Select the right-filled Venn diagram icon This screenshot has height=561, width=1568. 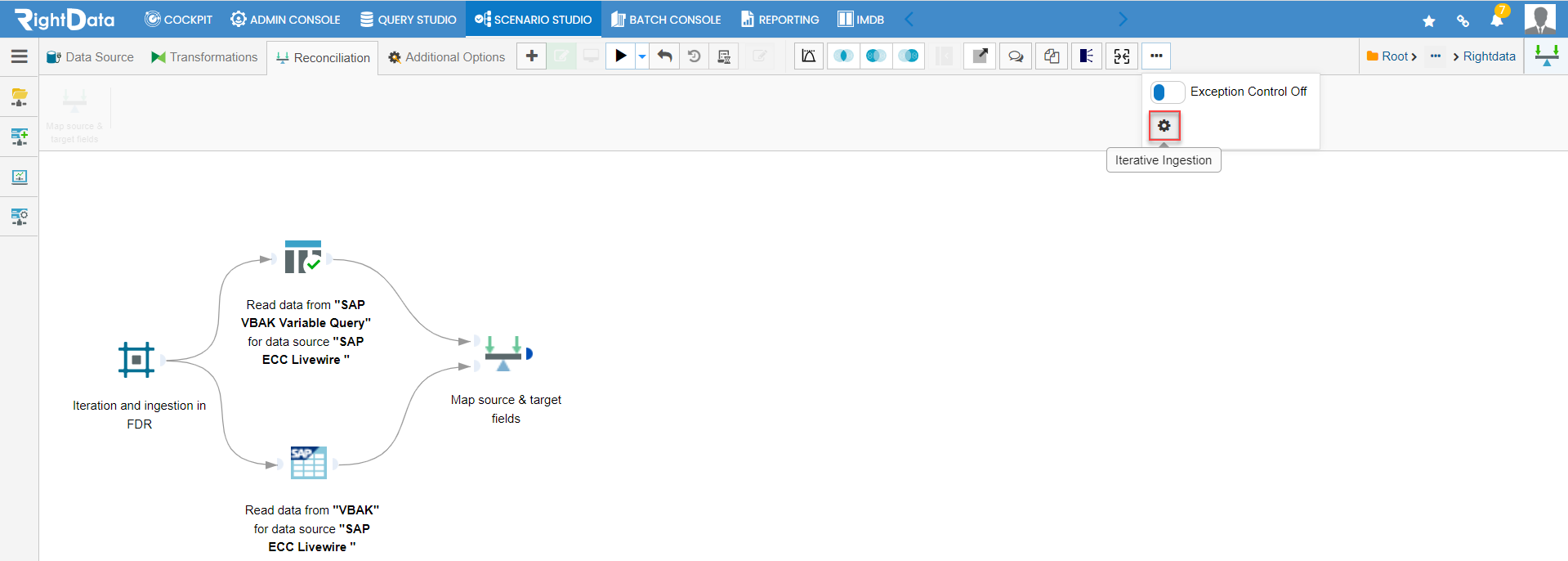point(909,56)
